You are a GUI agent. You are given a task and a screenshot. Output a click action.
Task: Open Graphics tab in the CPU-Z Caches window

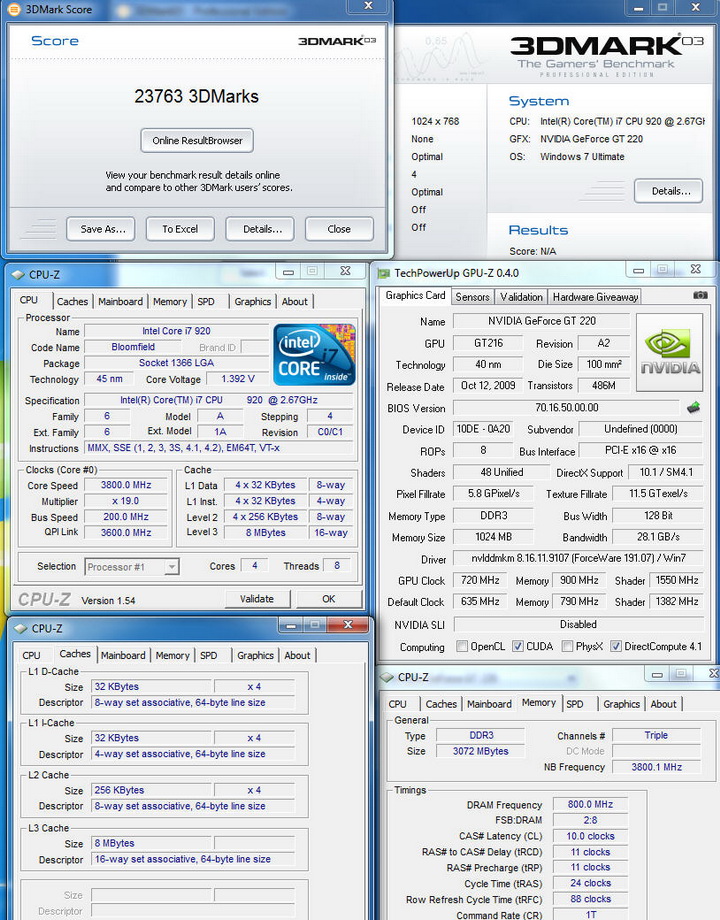(x=255, y=655)
